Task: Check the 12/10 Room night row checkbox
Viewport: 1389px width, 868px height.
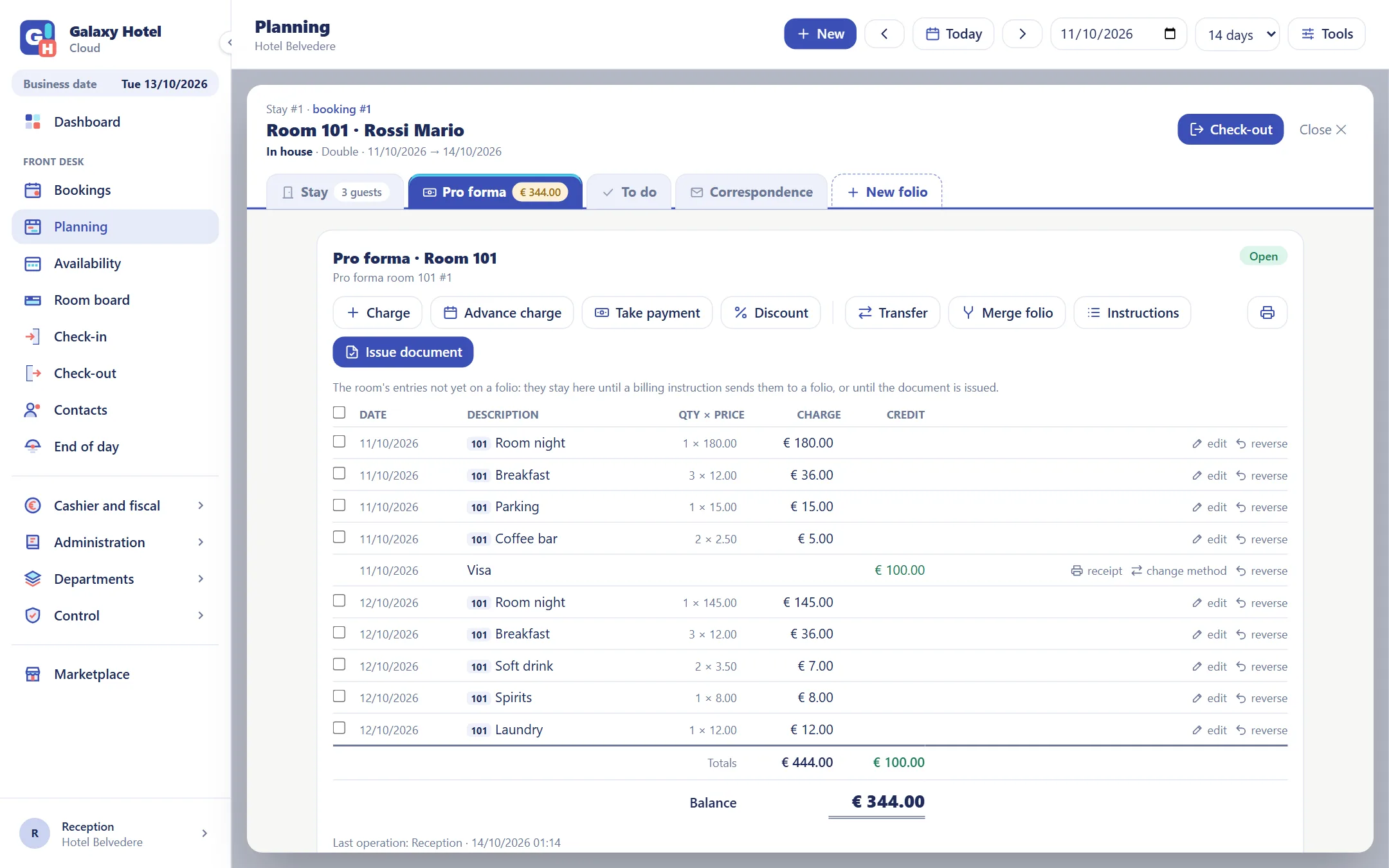Action: click(339, 601)
